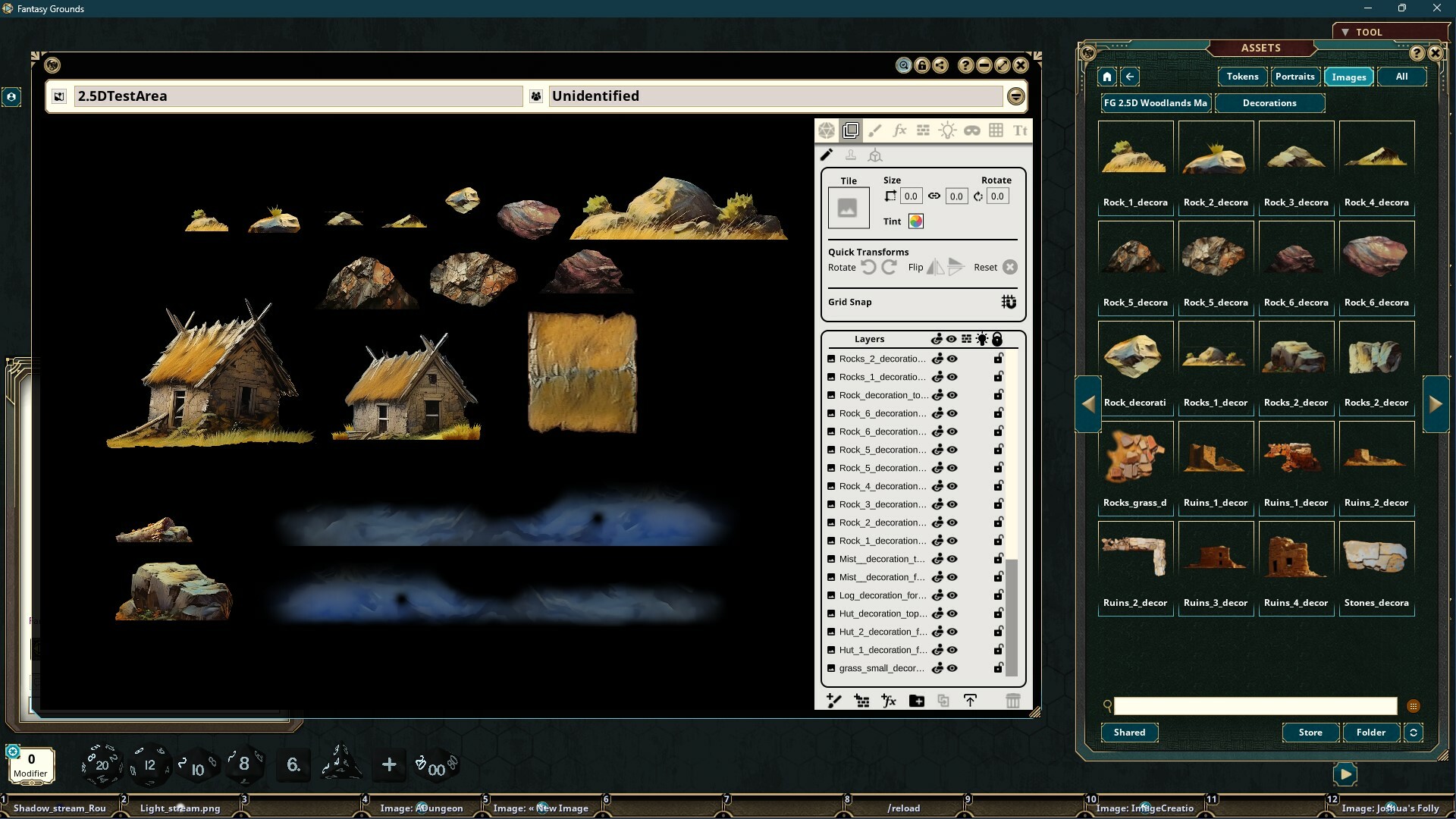Switch to the Tokens tab in Assets
1456x819 pixels.
pyautogui.click(x=1241, y=76)
